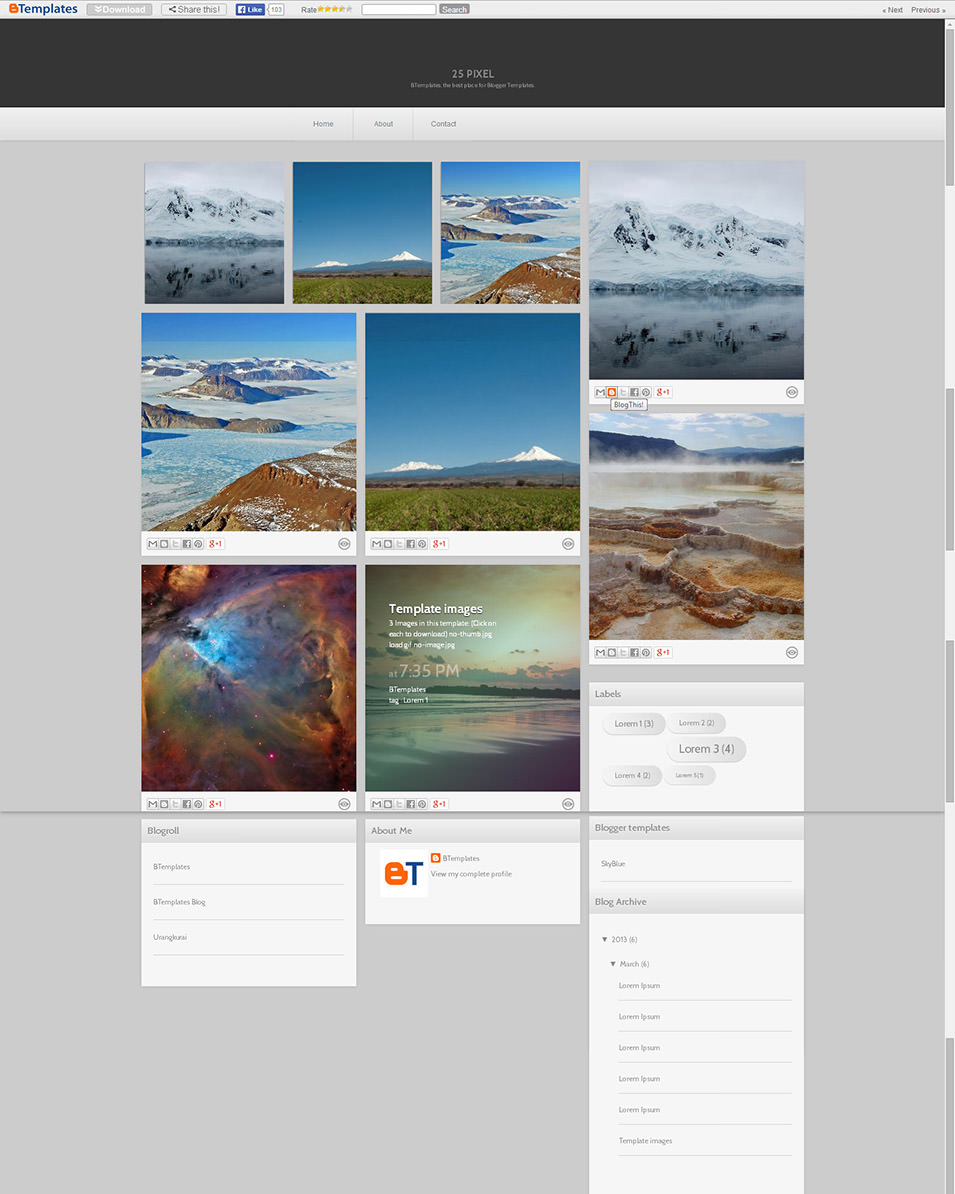Open the SkyBlue template link
Screen dimensions: 955x1194
pyautogui.click(x=611, y=863)
